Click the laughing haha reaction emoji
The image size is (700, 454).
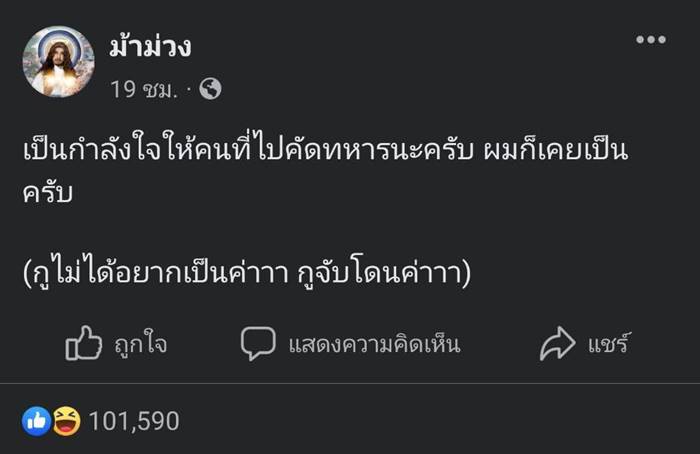(65, 421)
